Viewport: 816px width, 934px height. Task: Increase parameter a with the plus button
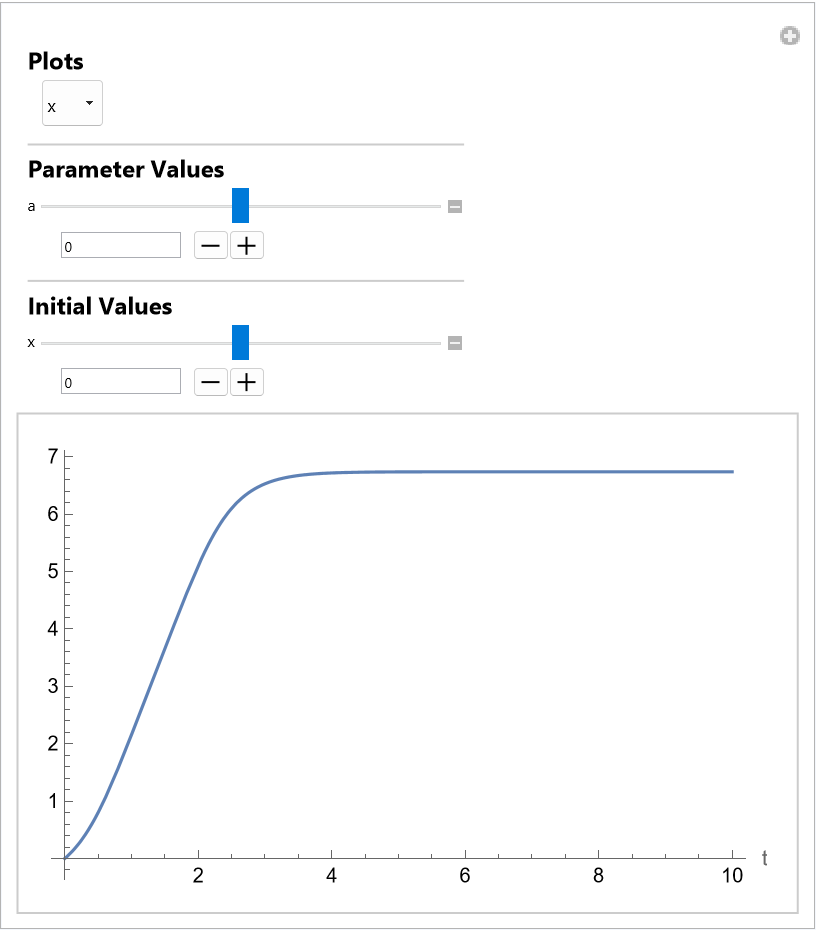[247, 245]
